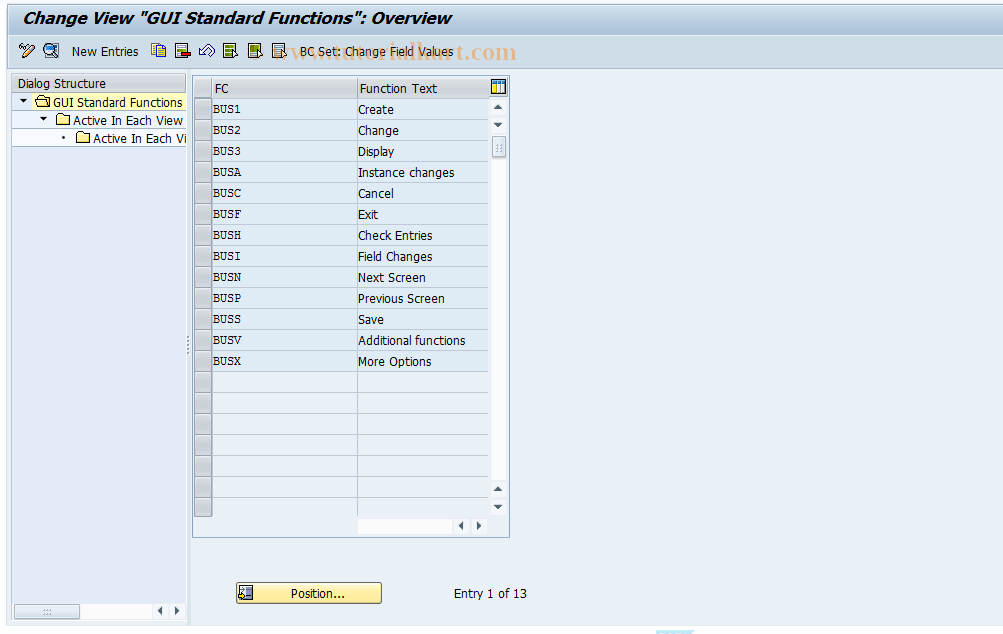Click the Change function text cell
The image size is (1003, 634).
tap(423, 131)
